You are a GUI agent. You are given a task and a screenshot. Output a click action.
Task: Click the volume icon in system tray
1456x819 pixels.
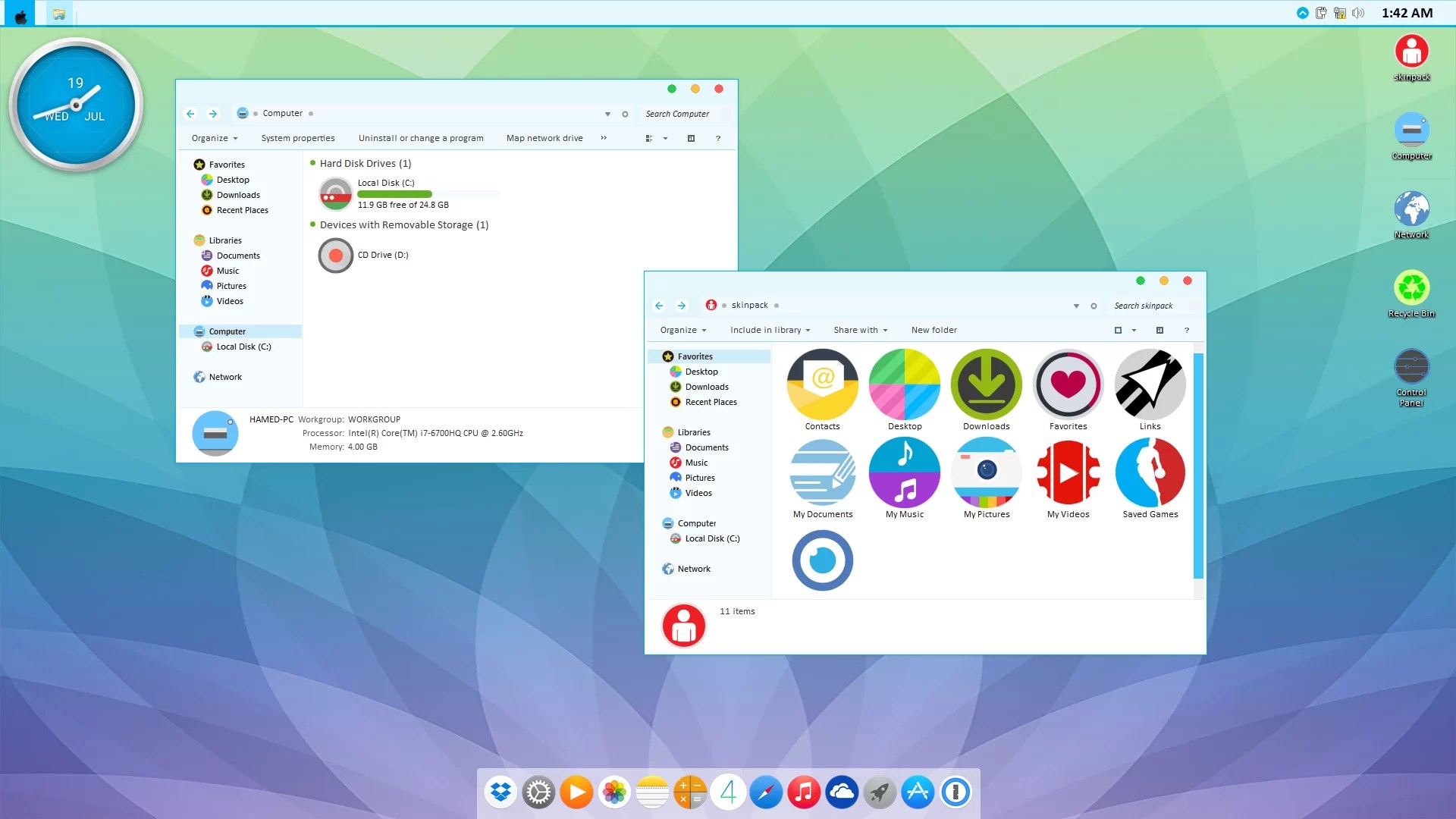coord(1357,13)
